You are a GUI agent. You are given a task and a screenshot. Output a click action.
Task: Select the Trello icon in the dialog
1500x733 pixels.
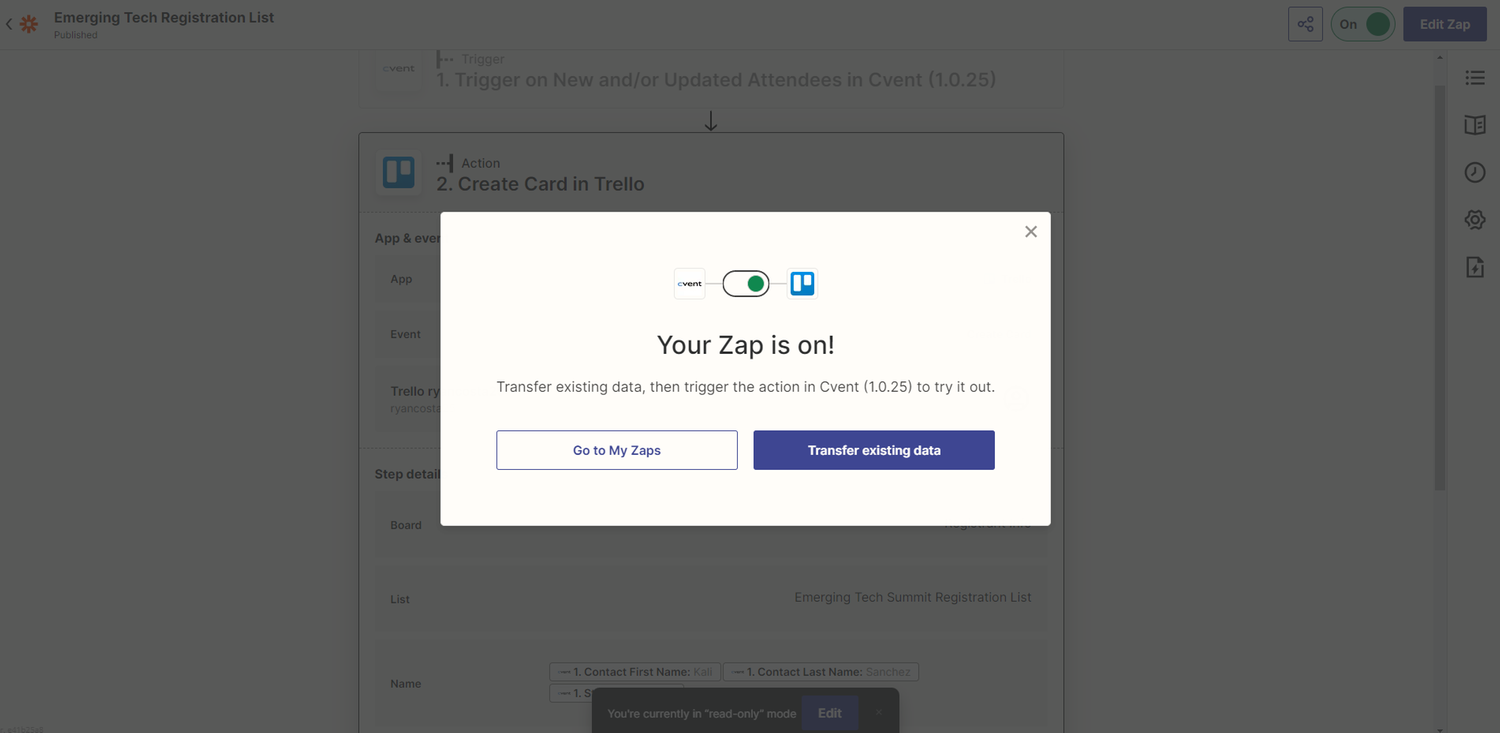[802, 283]
